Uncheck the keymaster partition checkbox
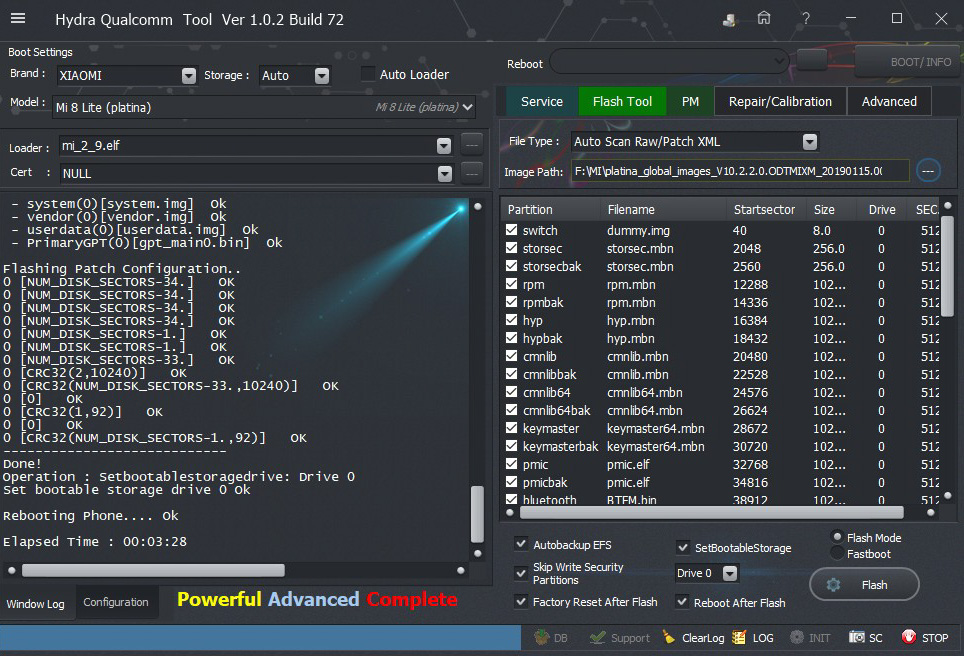964x656 pixels. pyautogui.click(x=512, y=428)
